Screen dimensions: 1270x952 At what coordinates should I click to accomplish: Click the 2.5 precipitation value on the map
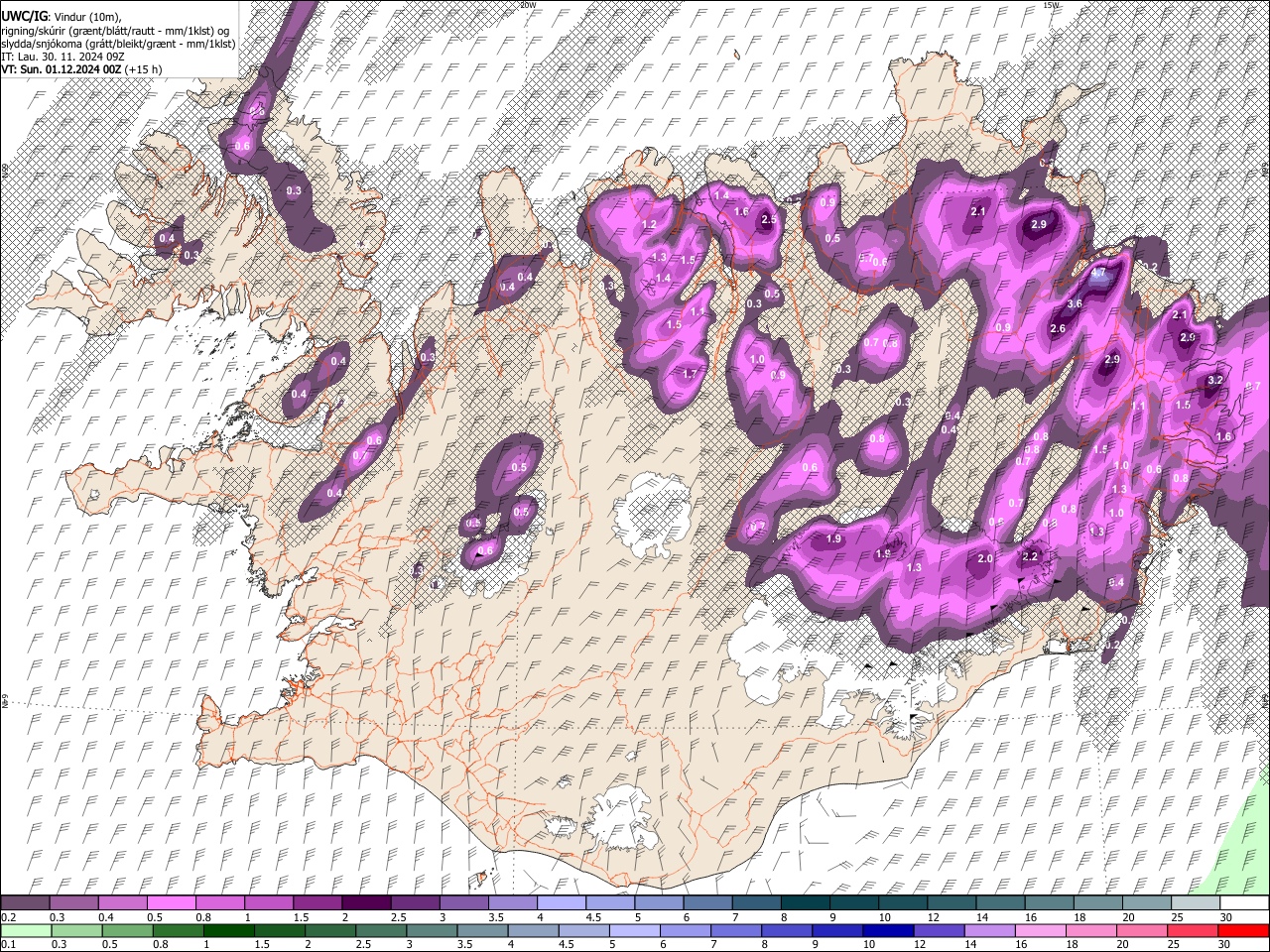point(768,220)
